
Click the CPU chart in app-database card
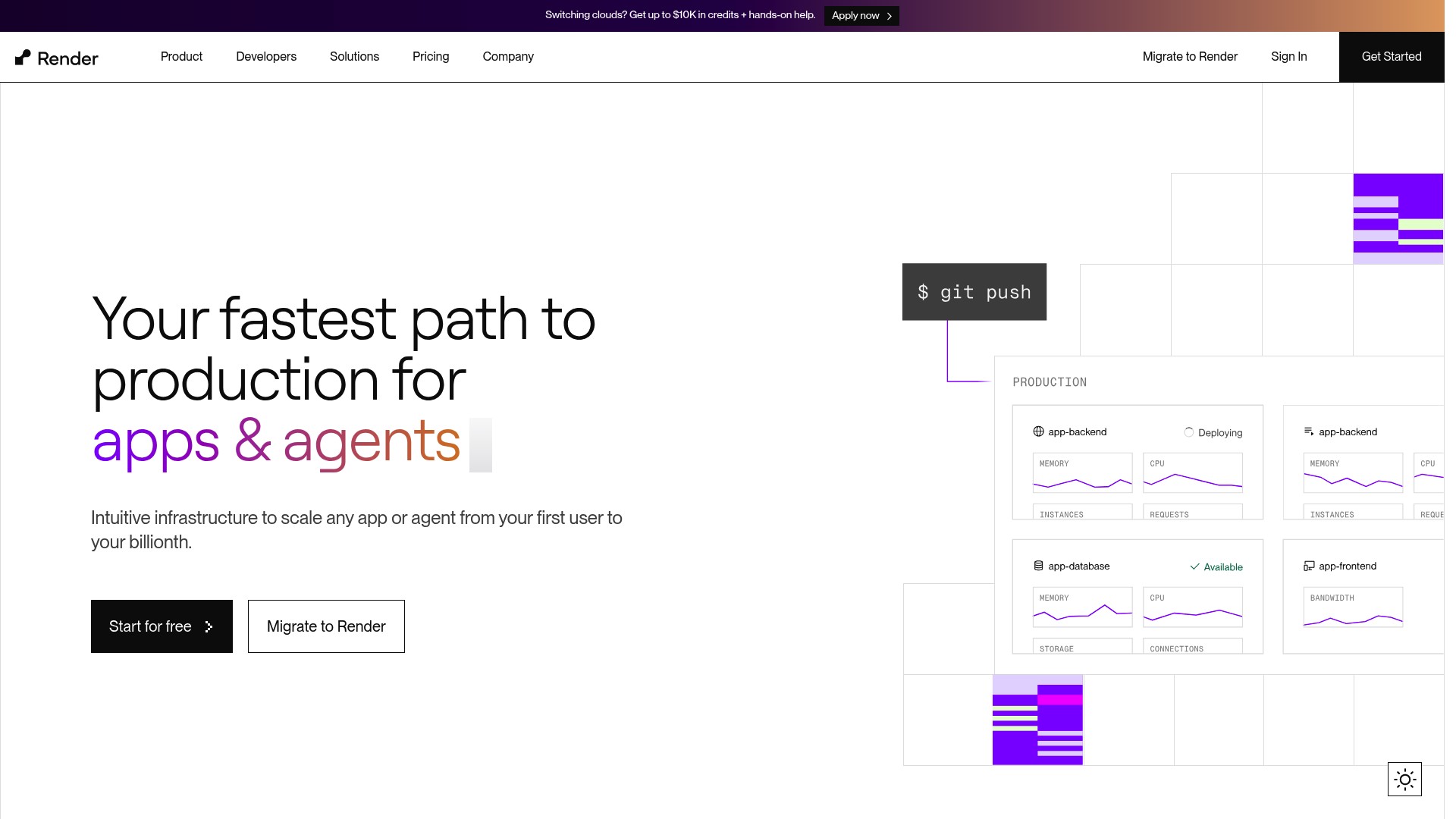click(x=1193, y=607)
